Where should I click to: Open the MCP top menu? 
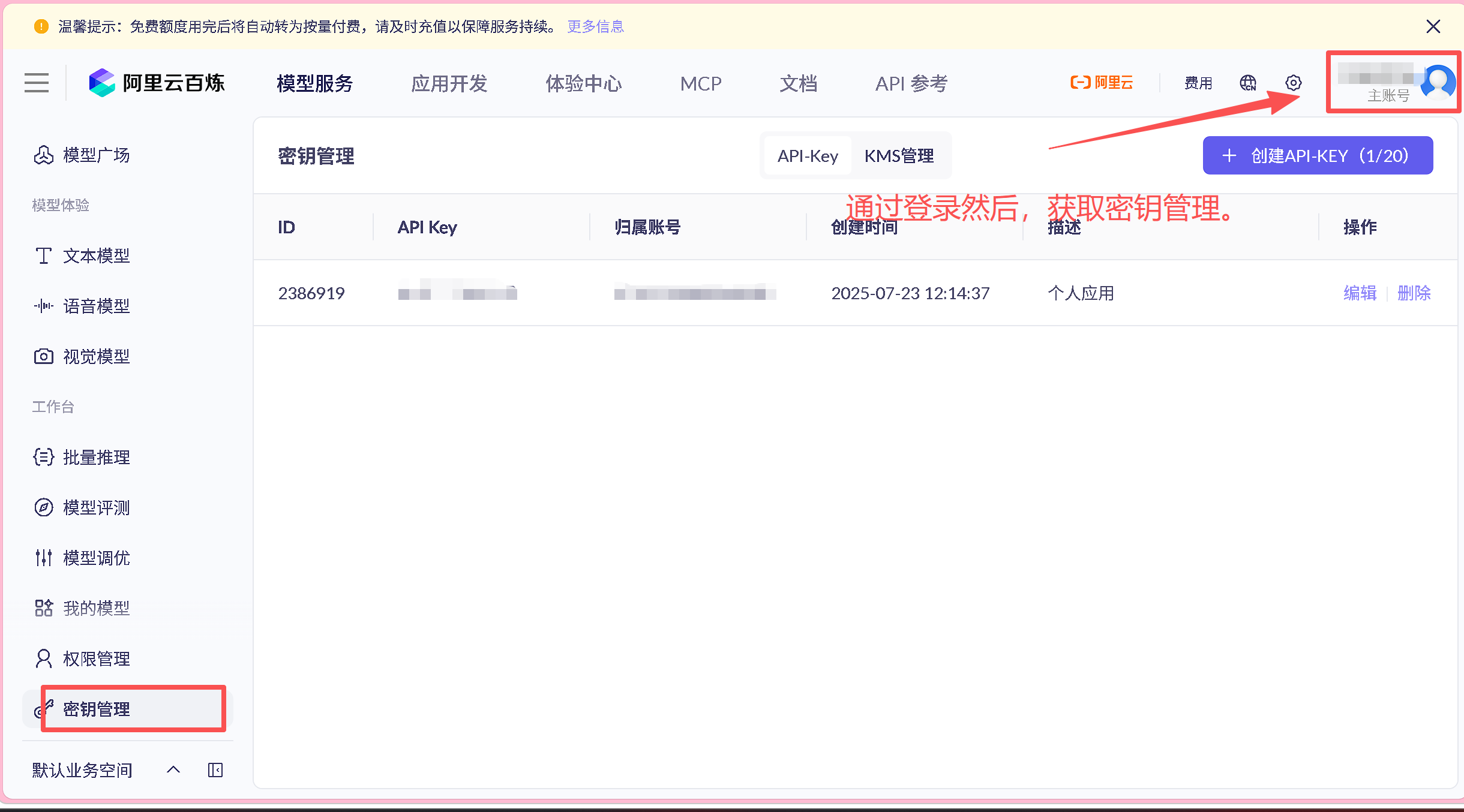point(701,83)
